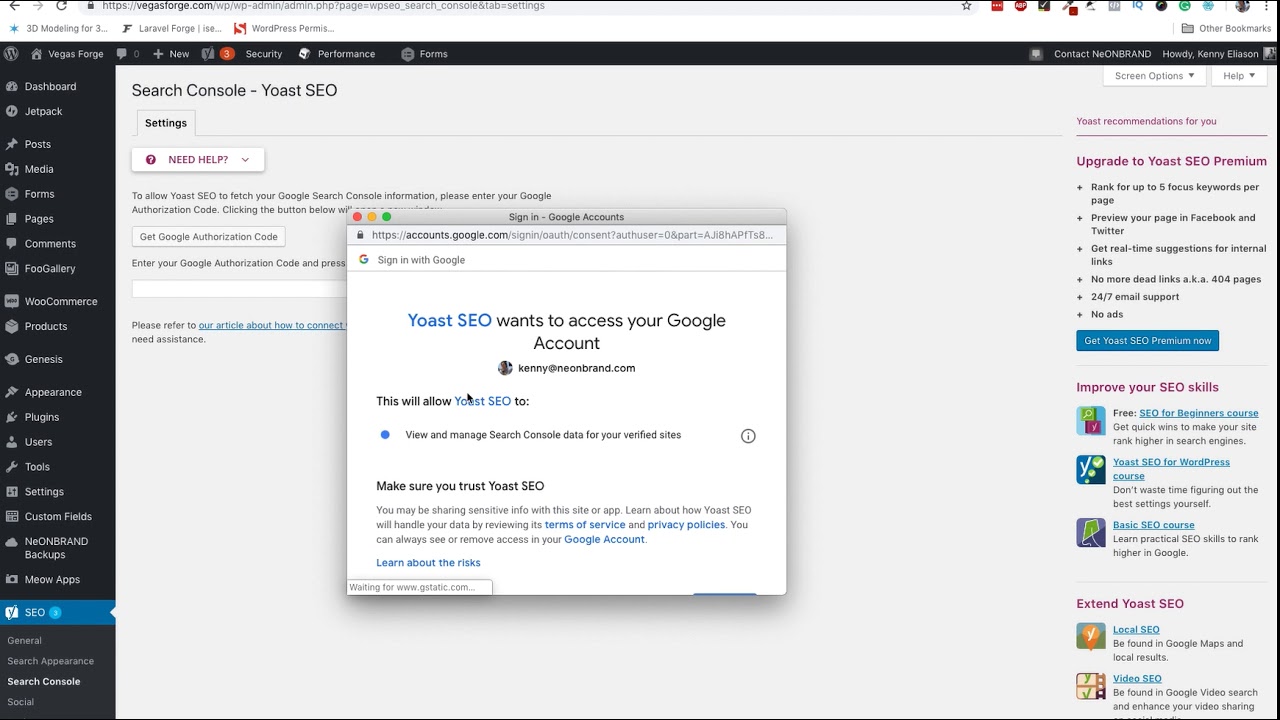Open SEO Social submenu item

20,702
